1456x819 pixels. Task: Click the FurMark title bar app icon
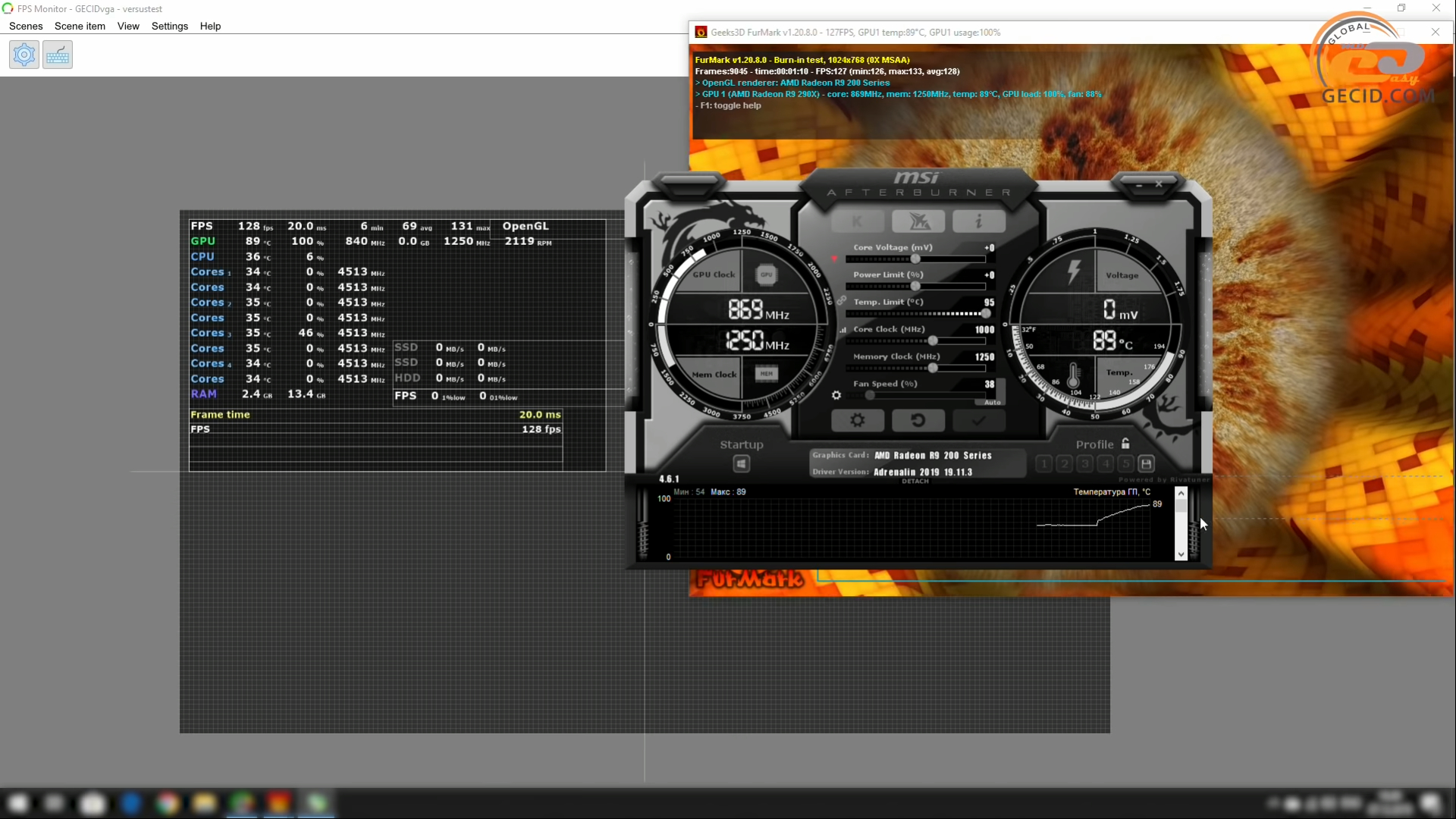pyautogui.click(x=701, y=32)
